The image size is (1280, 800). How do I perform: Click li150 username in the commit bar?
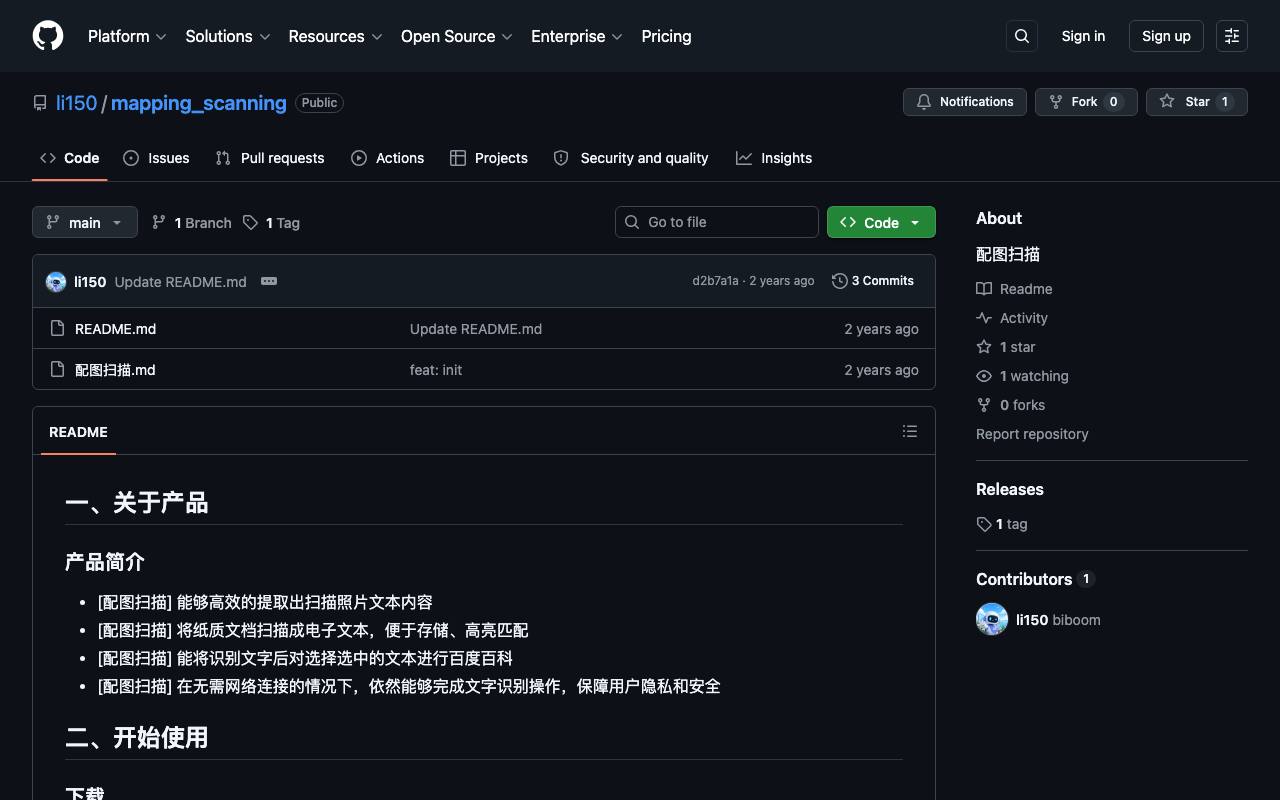pyautogui.click(x=90, y=282)
